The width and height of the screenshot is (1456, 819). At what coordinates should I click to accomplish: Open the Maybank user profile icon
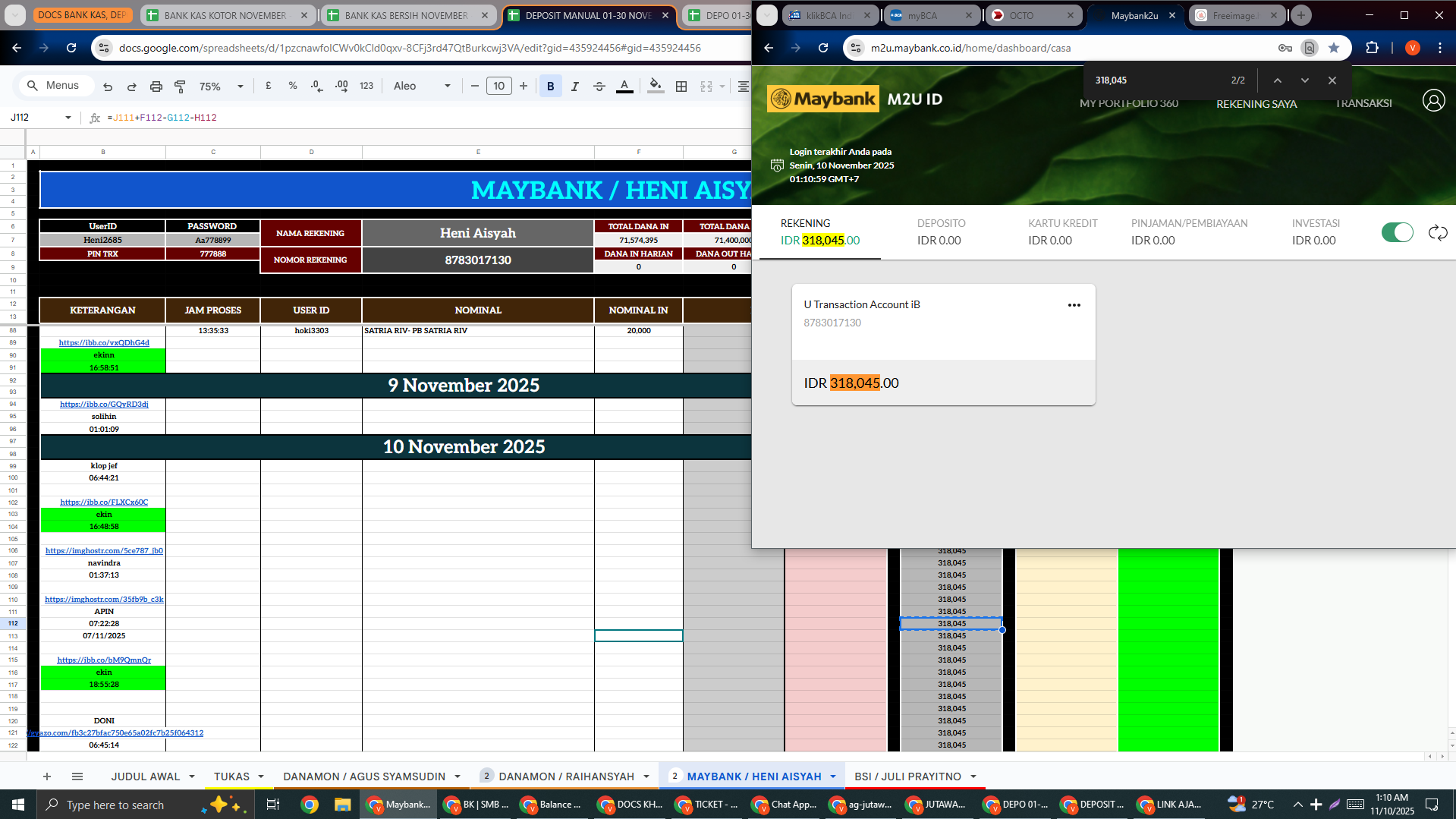click(1433, 100)
